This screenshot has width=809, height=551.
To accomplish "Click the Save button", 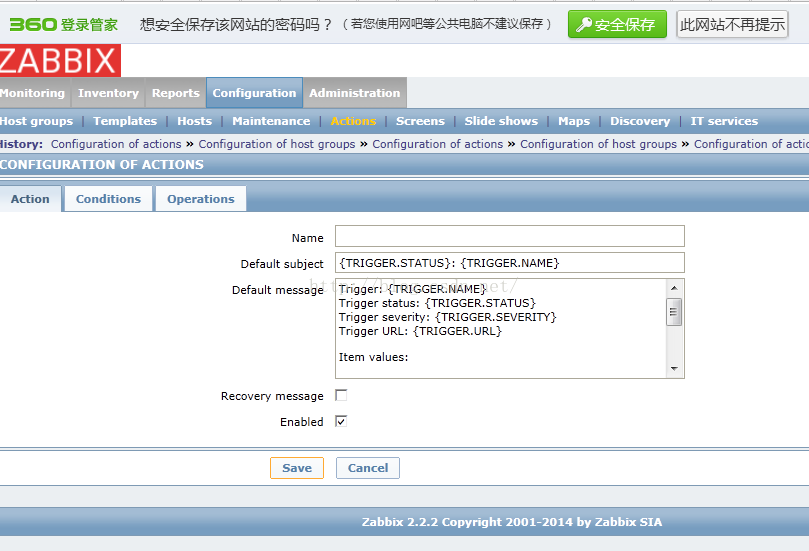I will pos(297,468).
